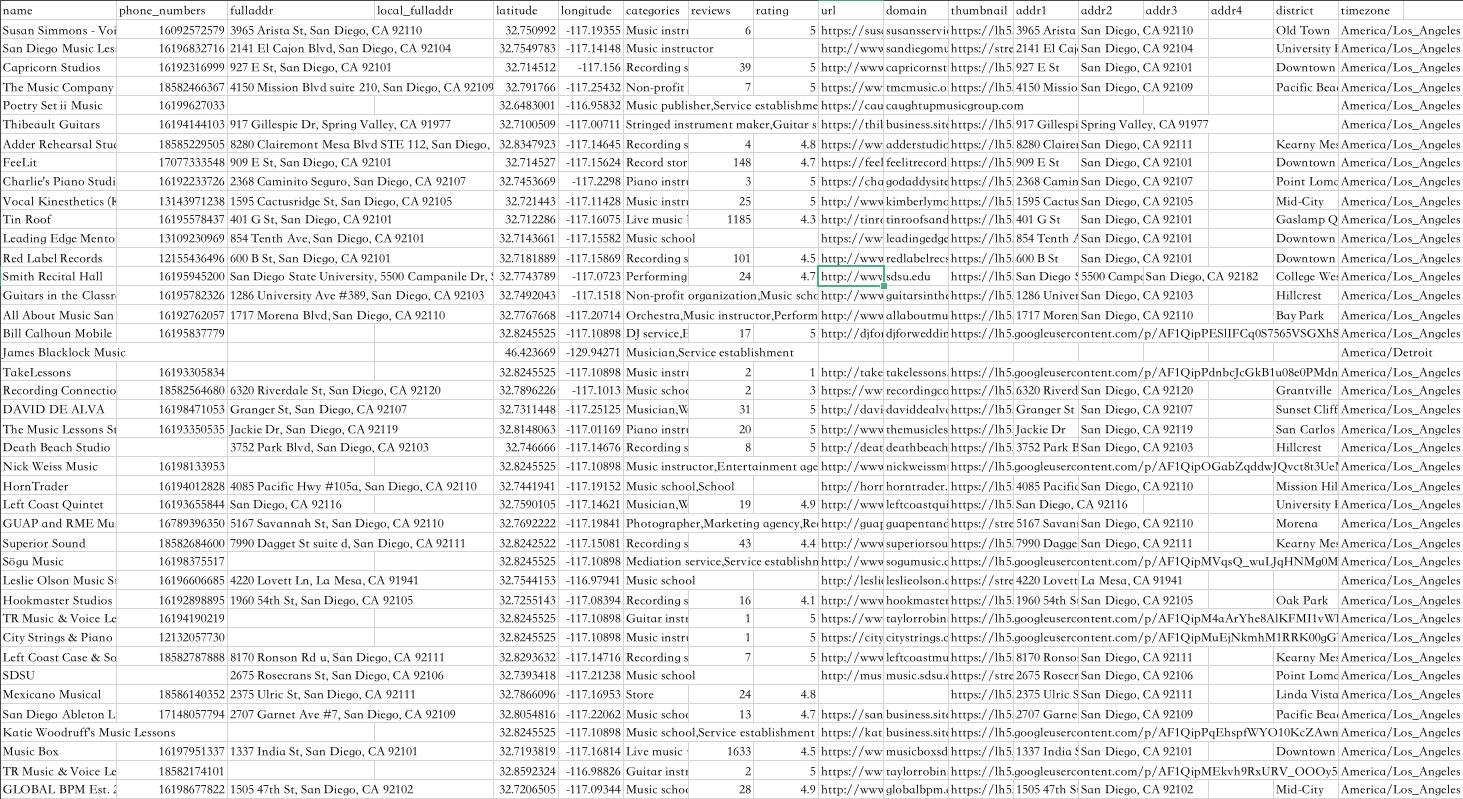Select the 'HornTrader' name cell

pyautogui.click(x=58, y=485)
